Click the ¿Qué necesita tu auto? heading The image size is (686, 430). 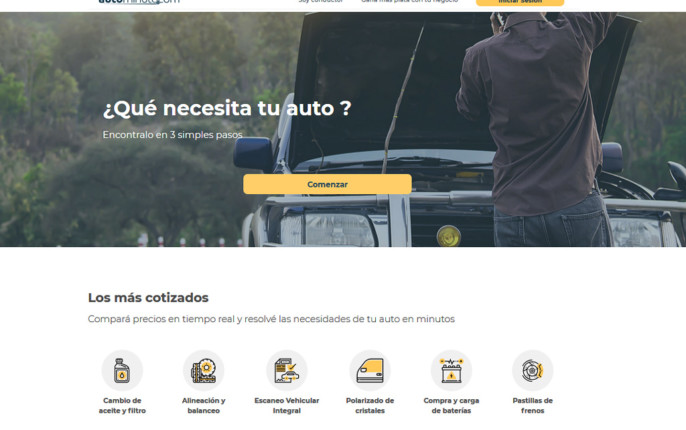coord(227,108)
